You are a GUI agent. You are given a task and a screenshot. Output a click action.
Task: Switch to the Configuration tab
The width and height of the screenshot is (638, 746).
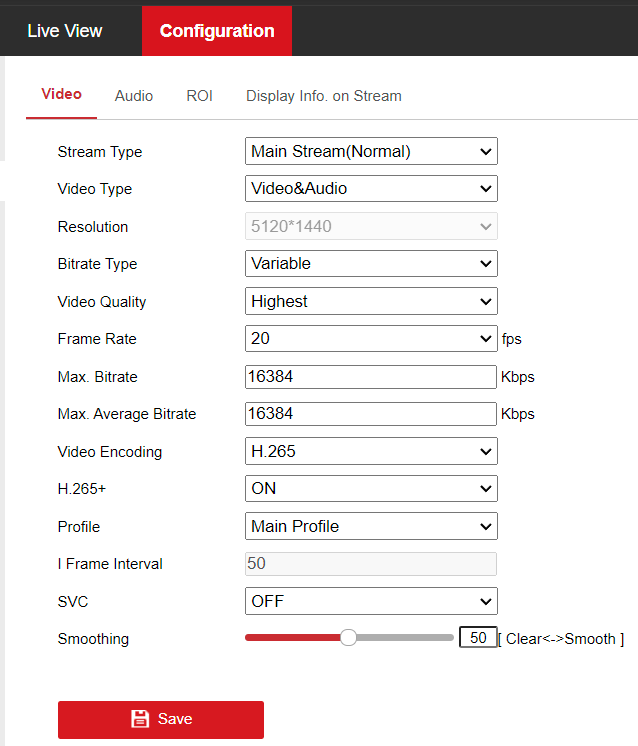click(217, 31)
